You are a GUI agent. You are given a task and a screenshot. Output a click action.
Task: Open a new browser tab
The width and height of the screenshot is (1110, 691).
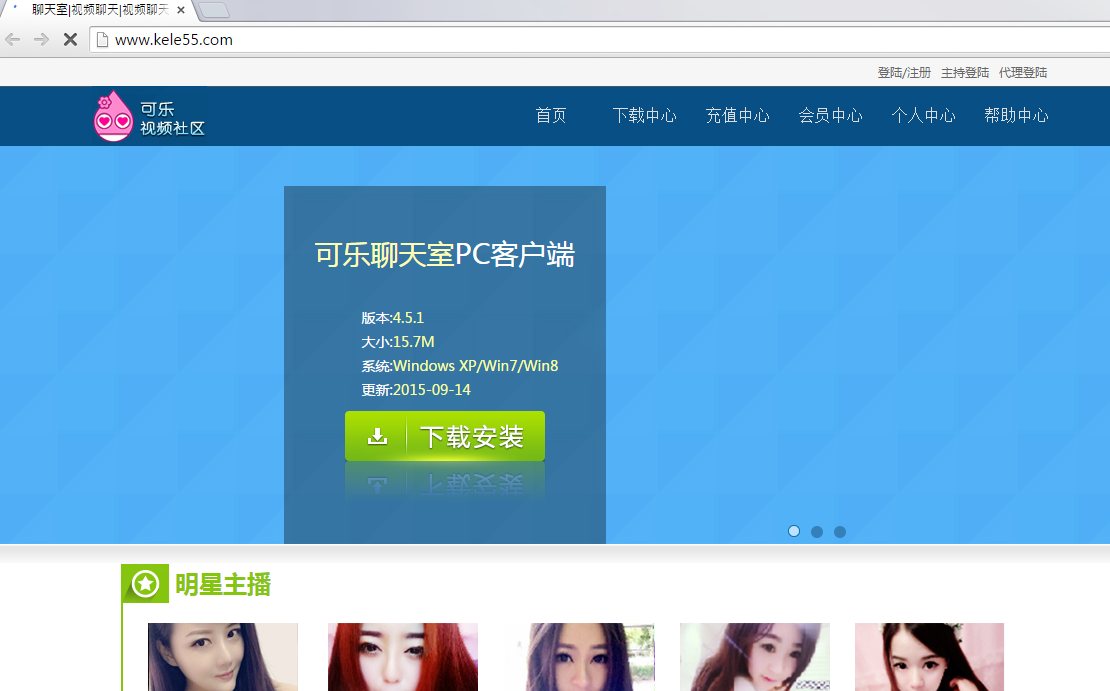214,10
